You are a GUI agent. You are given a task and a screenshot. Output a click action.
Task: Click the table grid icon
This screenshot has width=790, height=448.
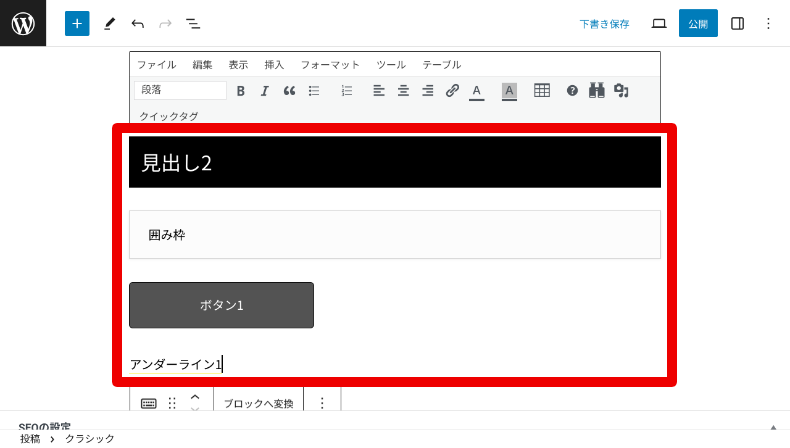pos(542,91)
